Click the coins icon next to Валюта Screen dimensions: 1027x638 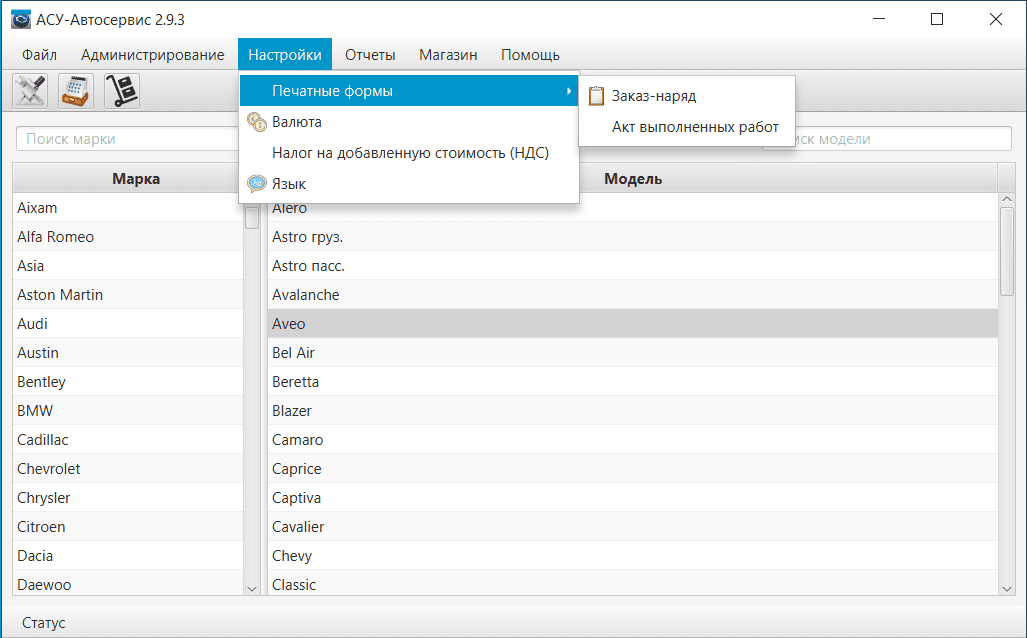pyautogui.click(x=257, y=122)
